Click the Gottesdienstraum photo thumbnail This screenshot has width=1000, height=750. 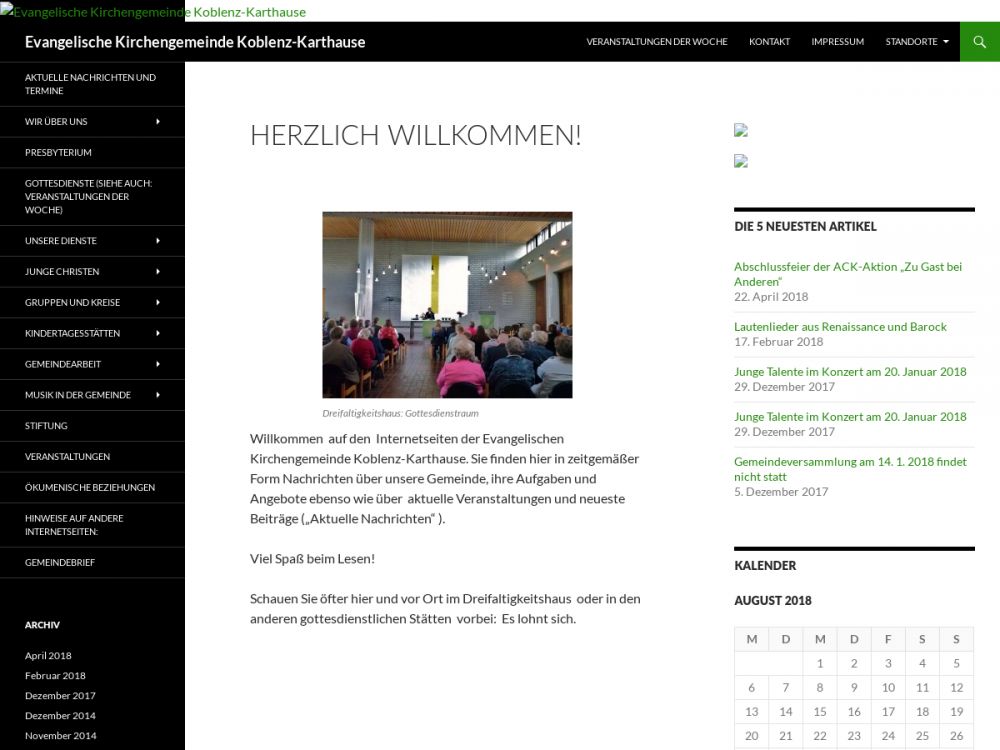(x=447, y=305)
